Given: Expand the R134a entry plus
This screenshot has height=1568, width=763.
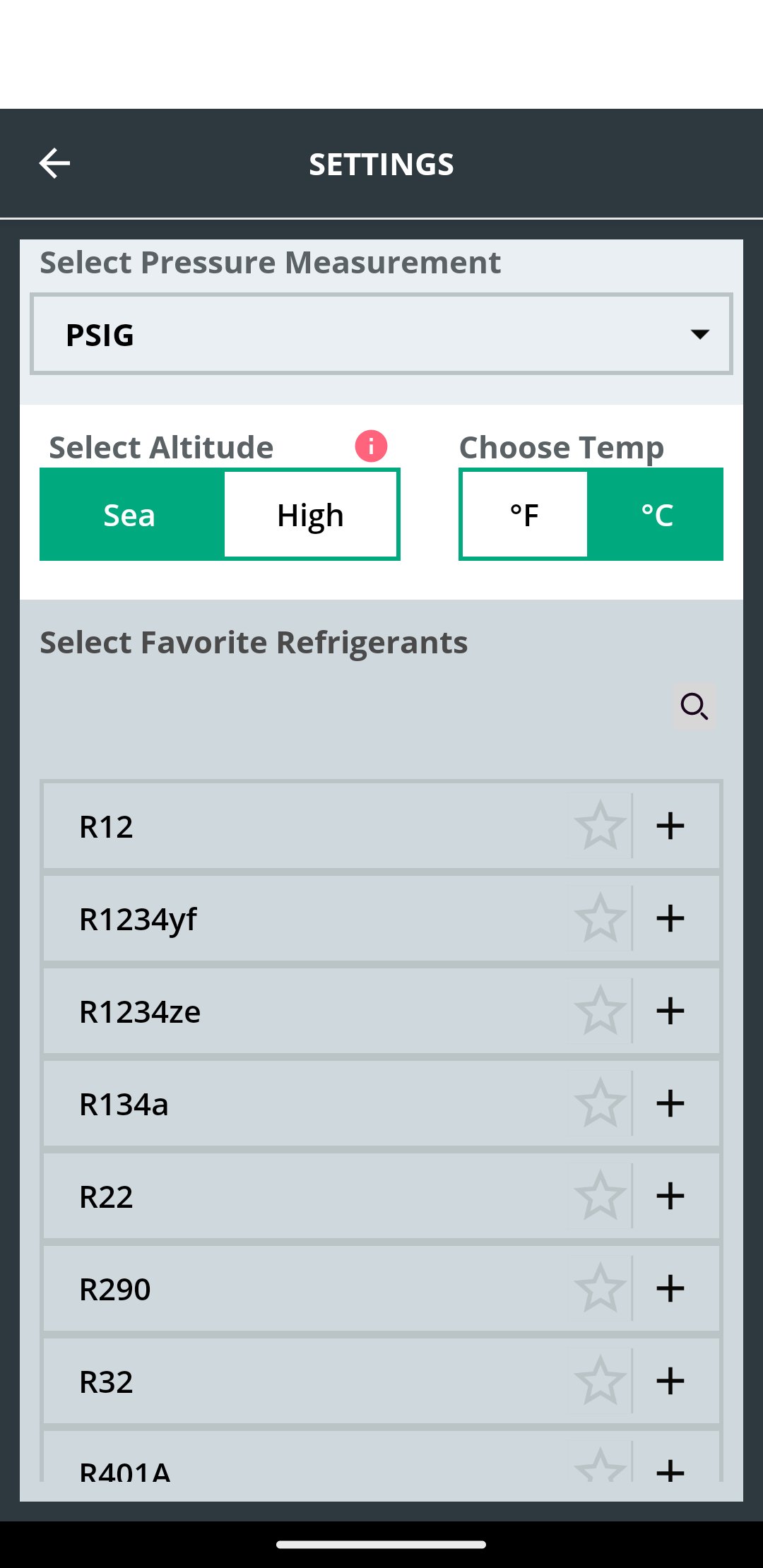Looking at the screenshot, I should (x=670, y=1103).
